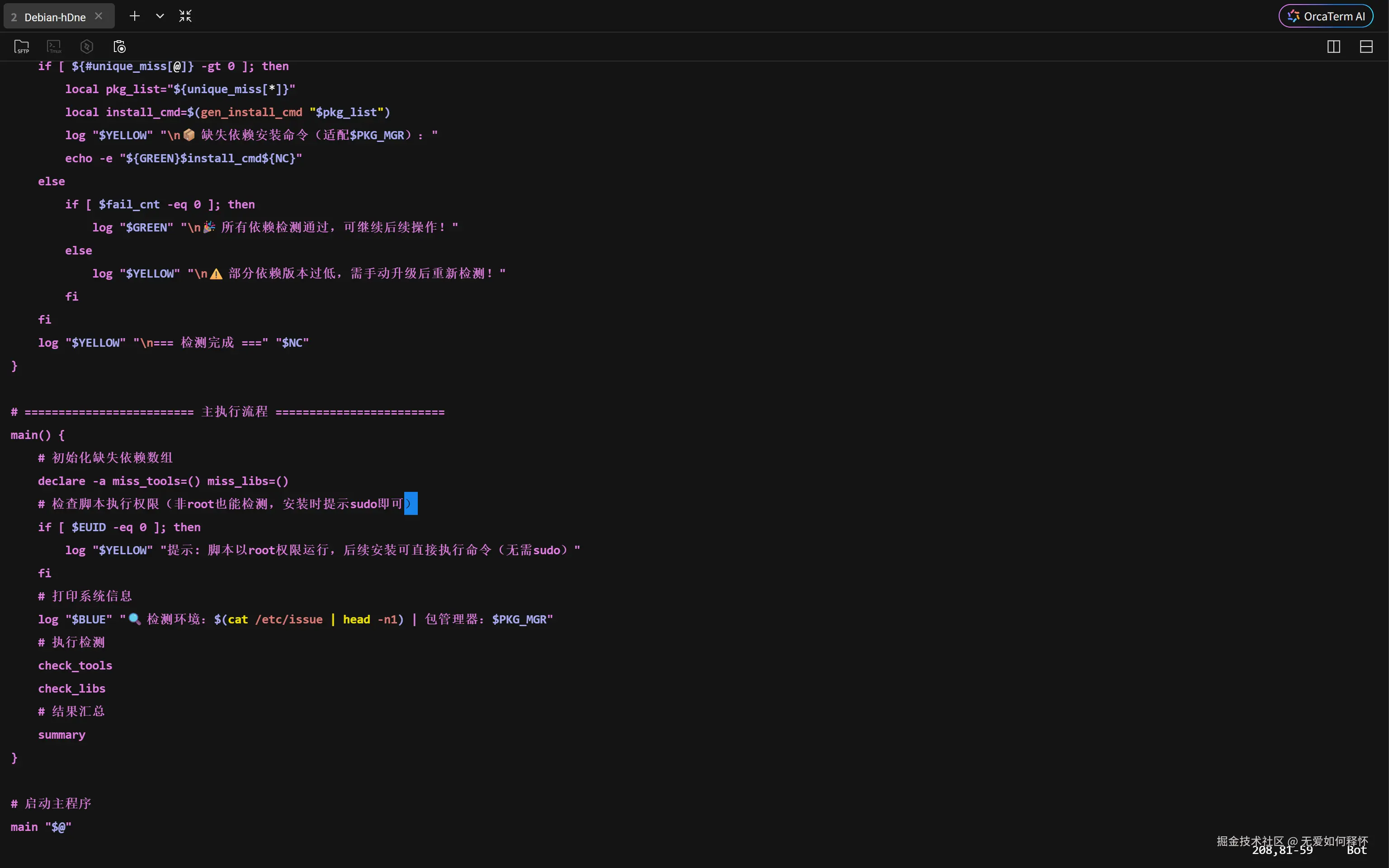Close the Debian-hDne tab
The height and width of the screenshot is (868, 1389).
tap(99, 16)
